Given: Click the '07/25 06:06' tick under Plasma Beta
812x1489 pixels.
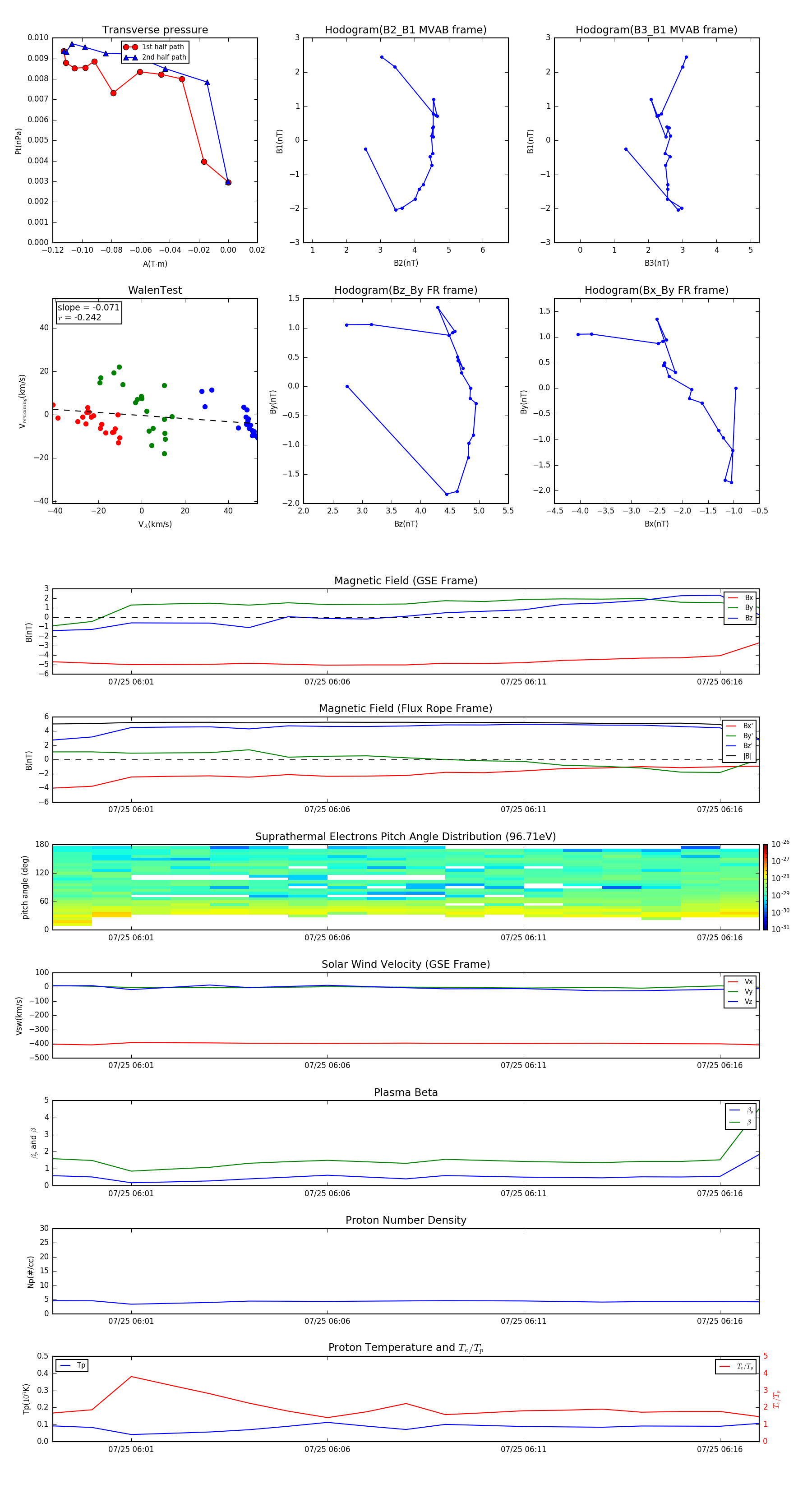Looking at the screenshot, I should pos(327,1193).
